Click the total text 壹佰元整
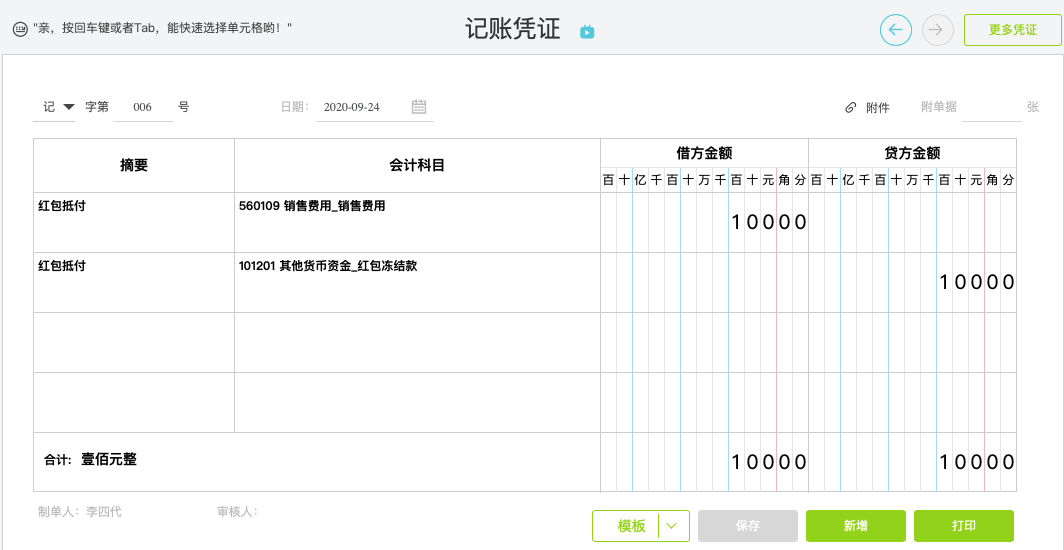1064x550 pixels. point(109,459)
